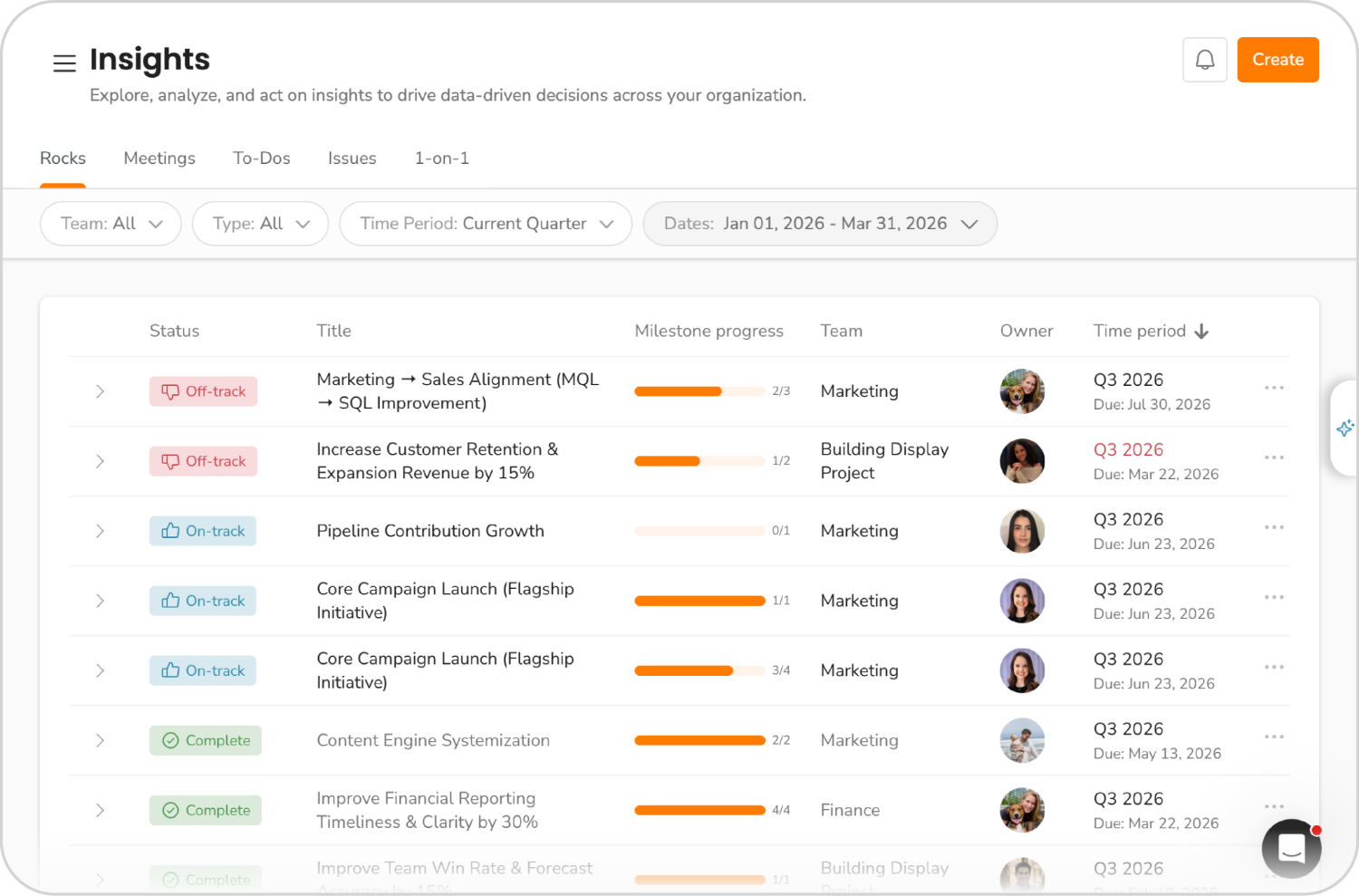Open ellipsis menu for Pipeline Contribution Growth
Image resolution: width=1359 pixels, height=896 pixels.
pyautogui.click(x=1274, y=527)
